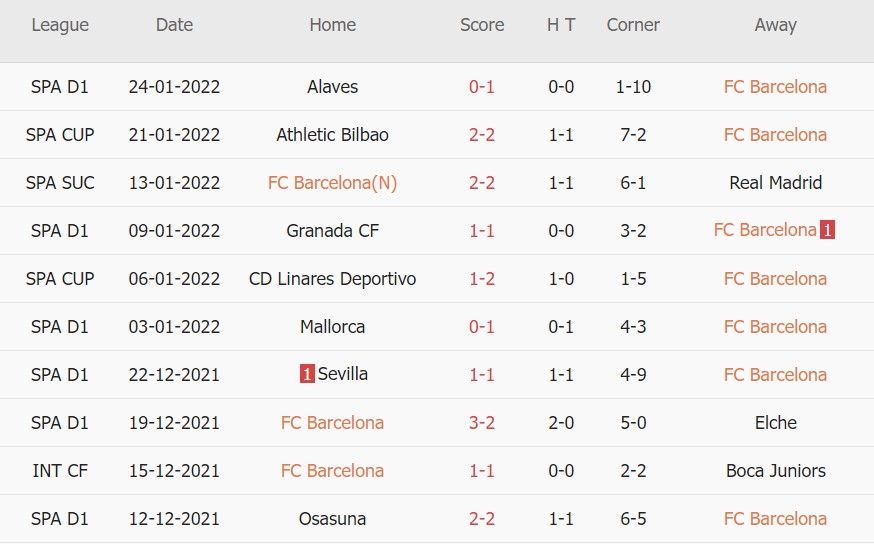Open the CD Linares Deportivo team link
Screen dimensions: 874x544
[333, 279]
